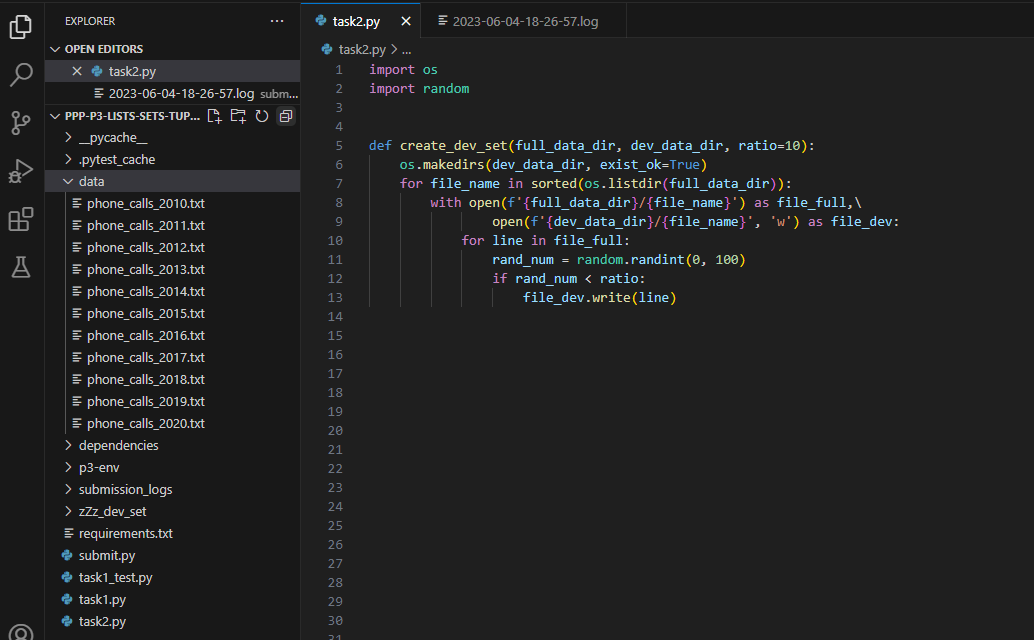Refresh the explorer file tree
The height and width of the screenshot is (640, 1034).
[x=262, y=116]
